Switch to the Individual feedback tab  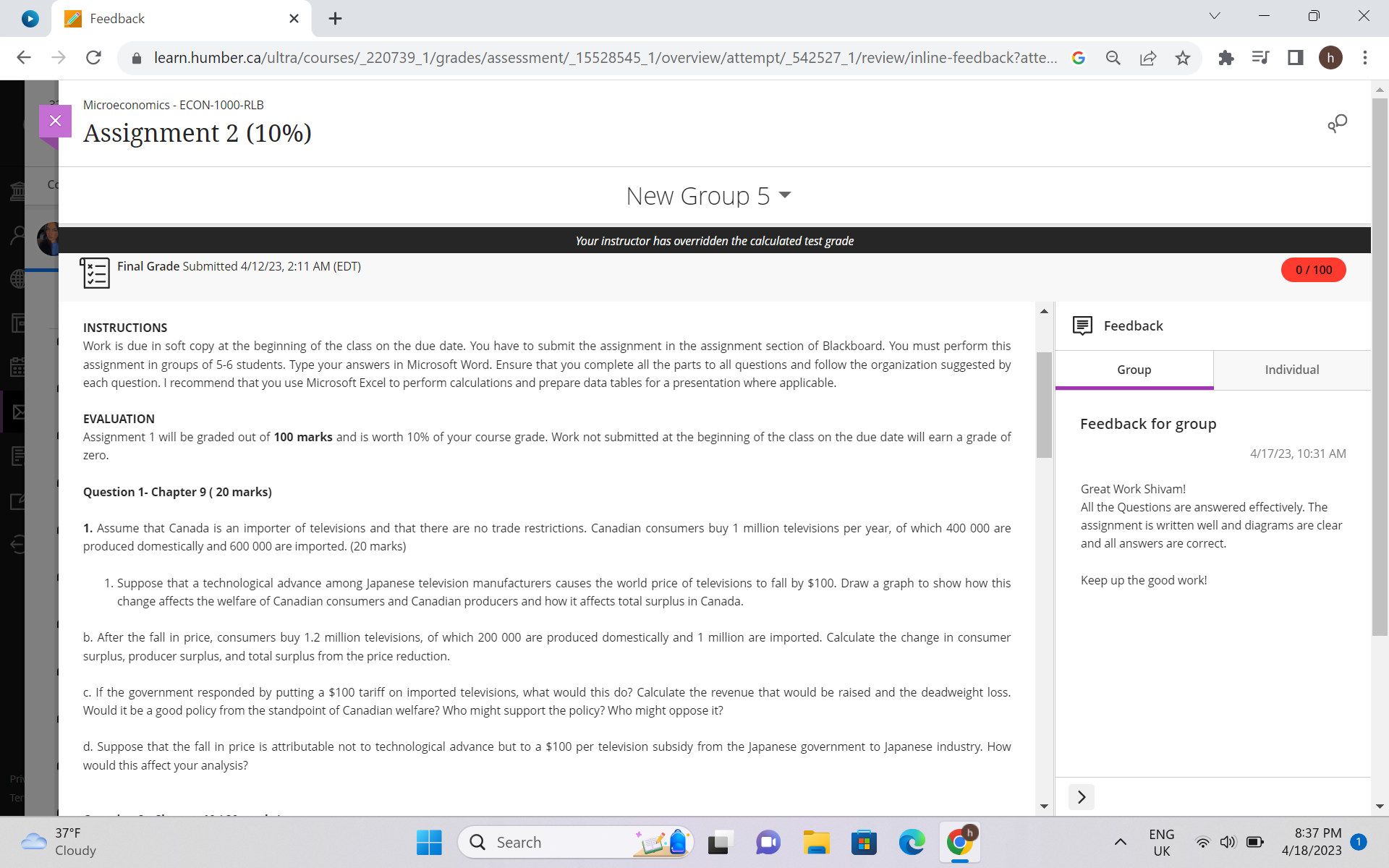1291,370
